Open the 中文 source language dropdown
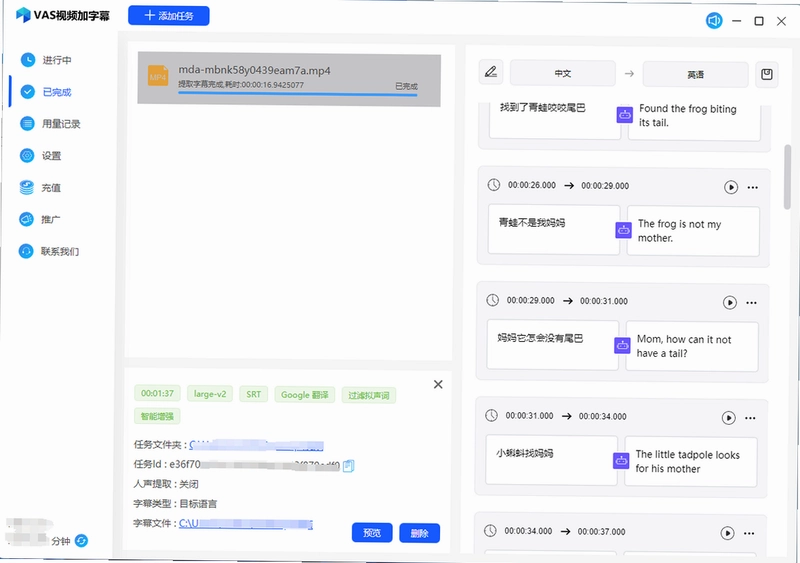Viewport: 800px width, 563px height. (563, 74)
